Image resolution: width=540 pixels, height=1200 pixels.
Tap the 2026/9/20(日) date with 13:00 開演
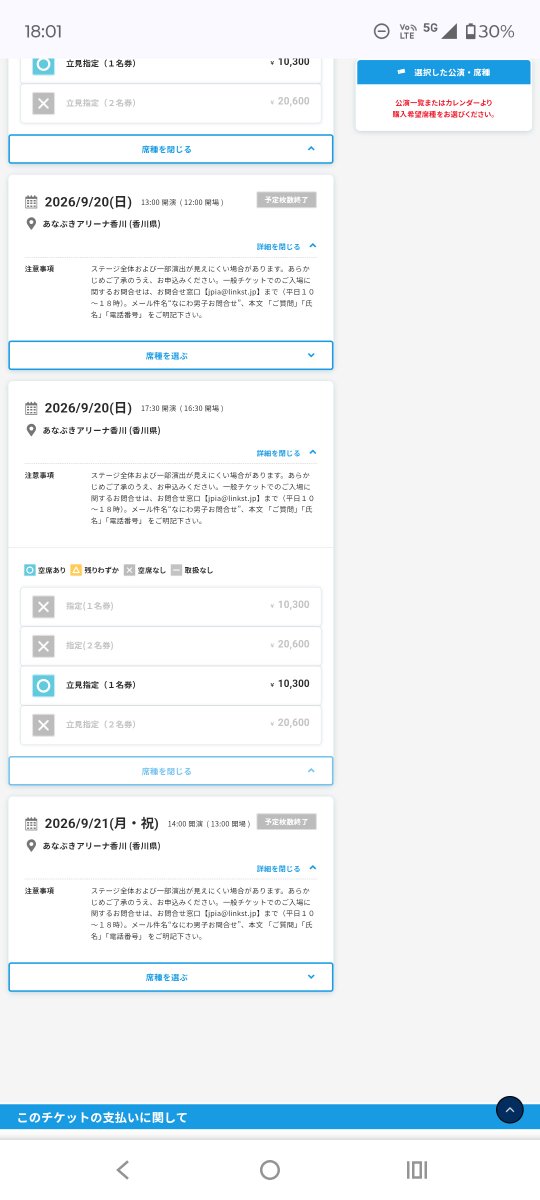coord(88,202)
